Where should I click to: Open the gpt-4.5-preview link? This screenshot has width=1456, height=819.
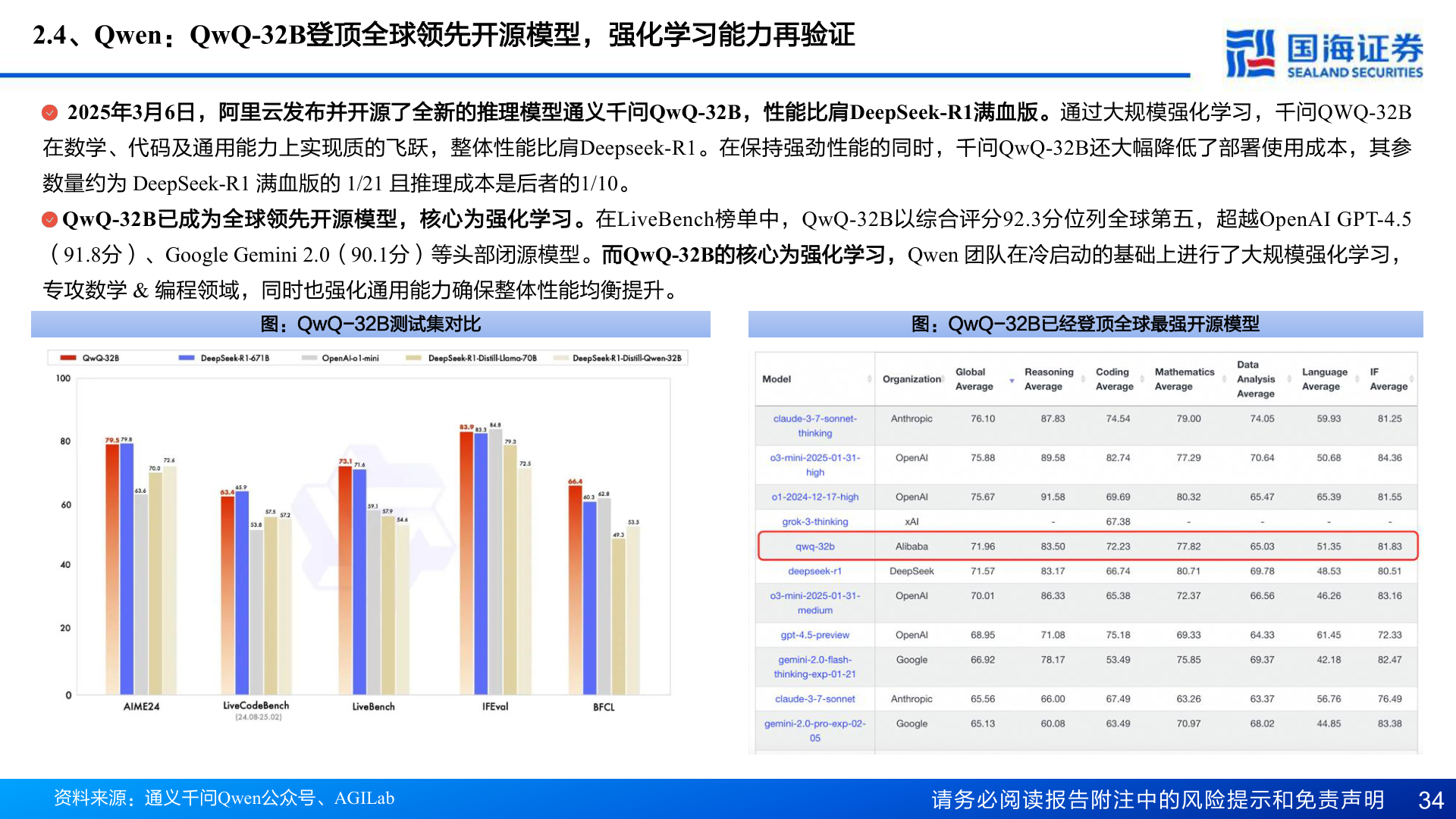(x=814, y=635)
